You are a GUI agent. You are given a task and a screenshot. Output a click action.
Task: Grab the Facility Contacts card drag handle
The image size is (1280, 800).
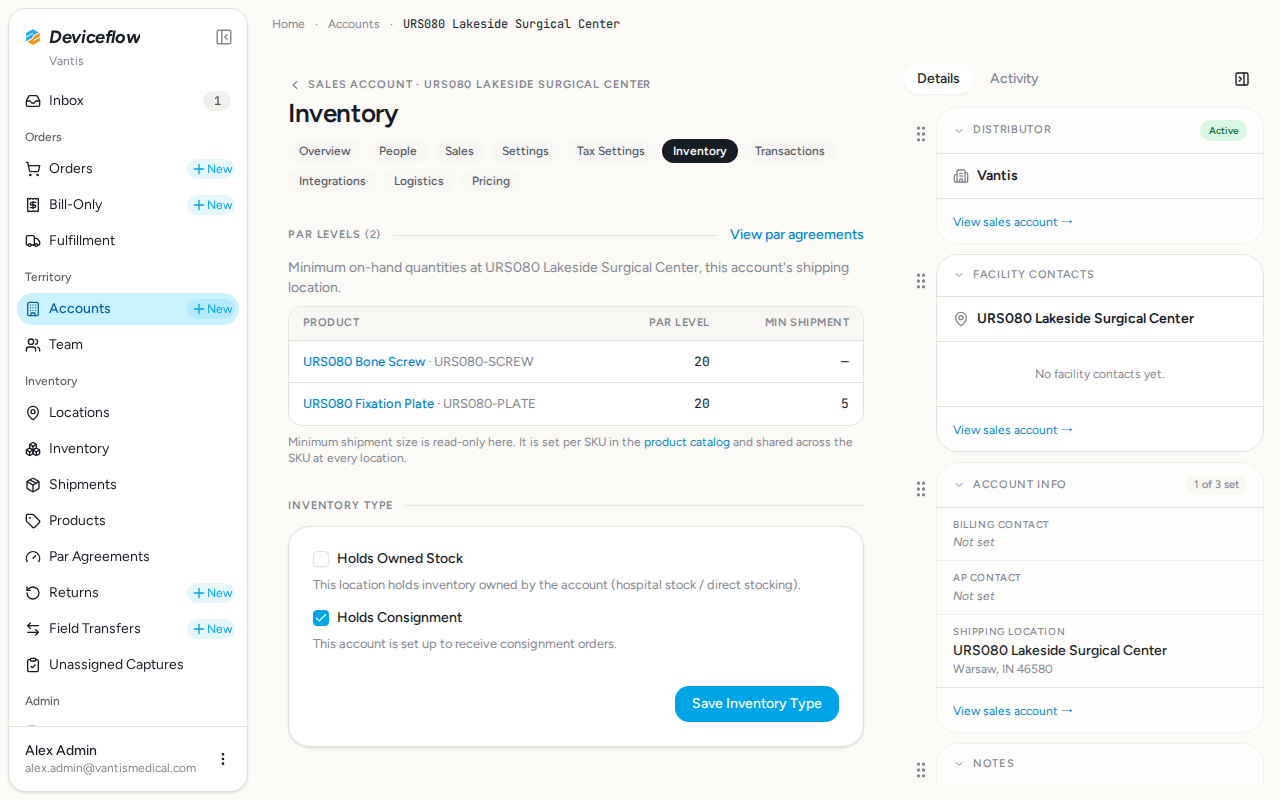point(921,281)
